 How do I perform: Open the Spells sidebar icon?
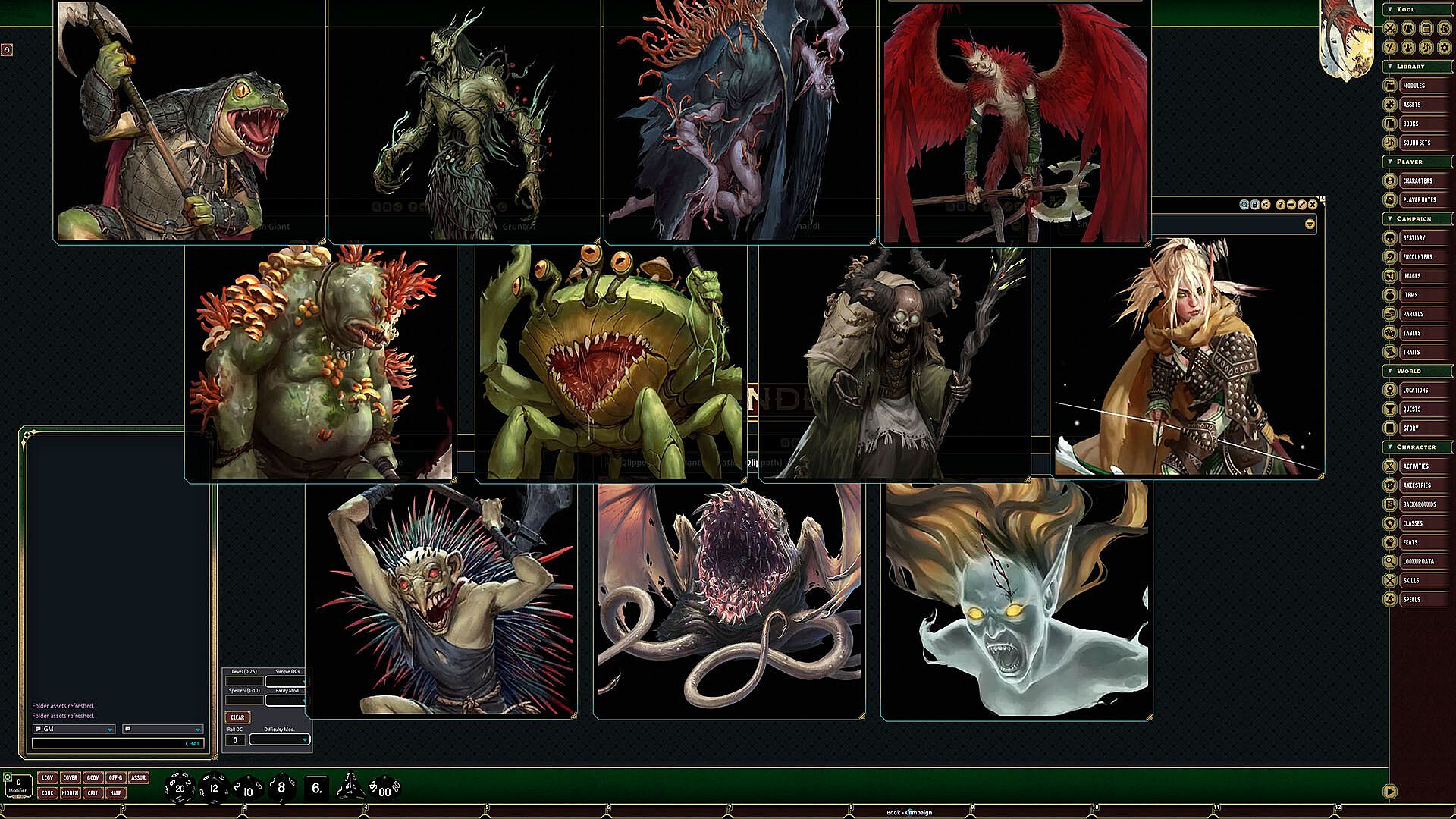1390,599
